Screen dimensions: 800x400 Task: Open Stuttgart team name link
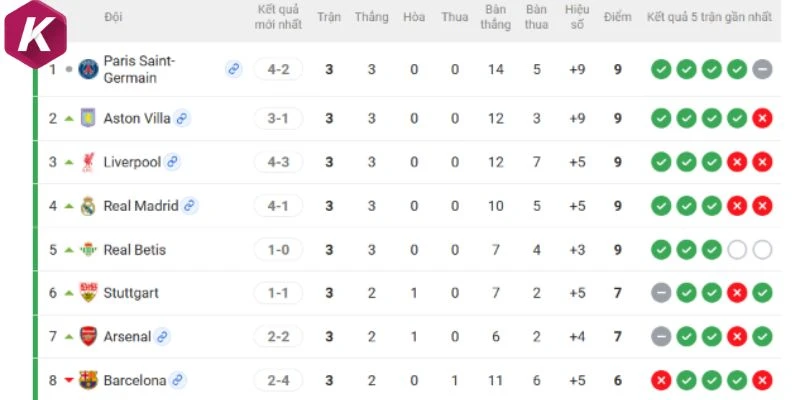pos(131,293)
